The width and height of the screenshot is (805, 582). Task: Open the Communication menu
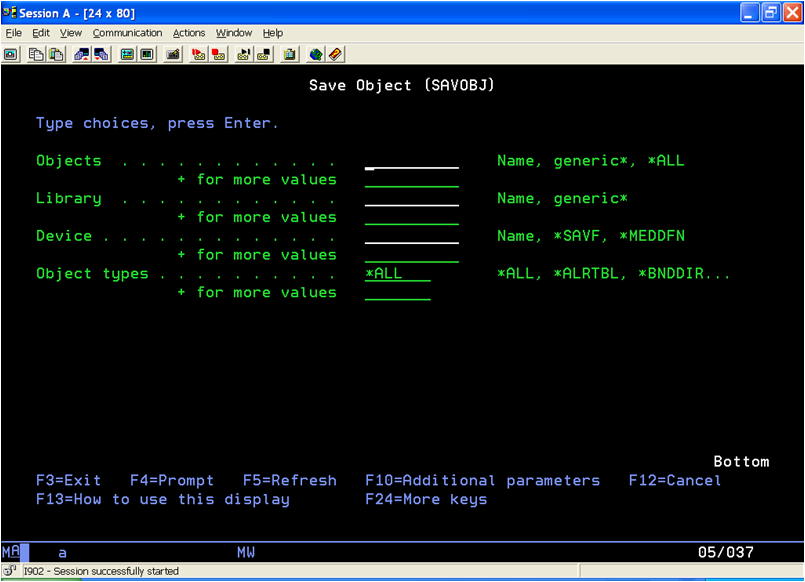point(129,33)
